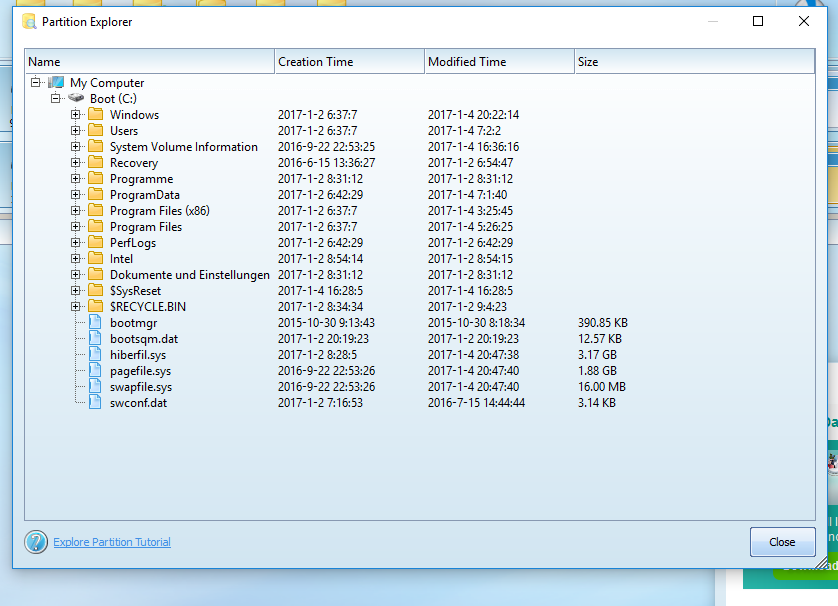Click the 2017-1-4 20:22:14 modified time
Image resolution: width=838 pixels, height=606 pixels.
pyautogui.click(x=474, y=115)
